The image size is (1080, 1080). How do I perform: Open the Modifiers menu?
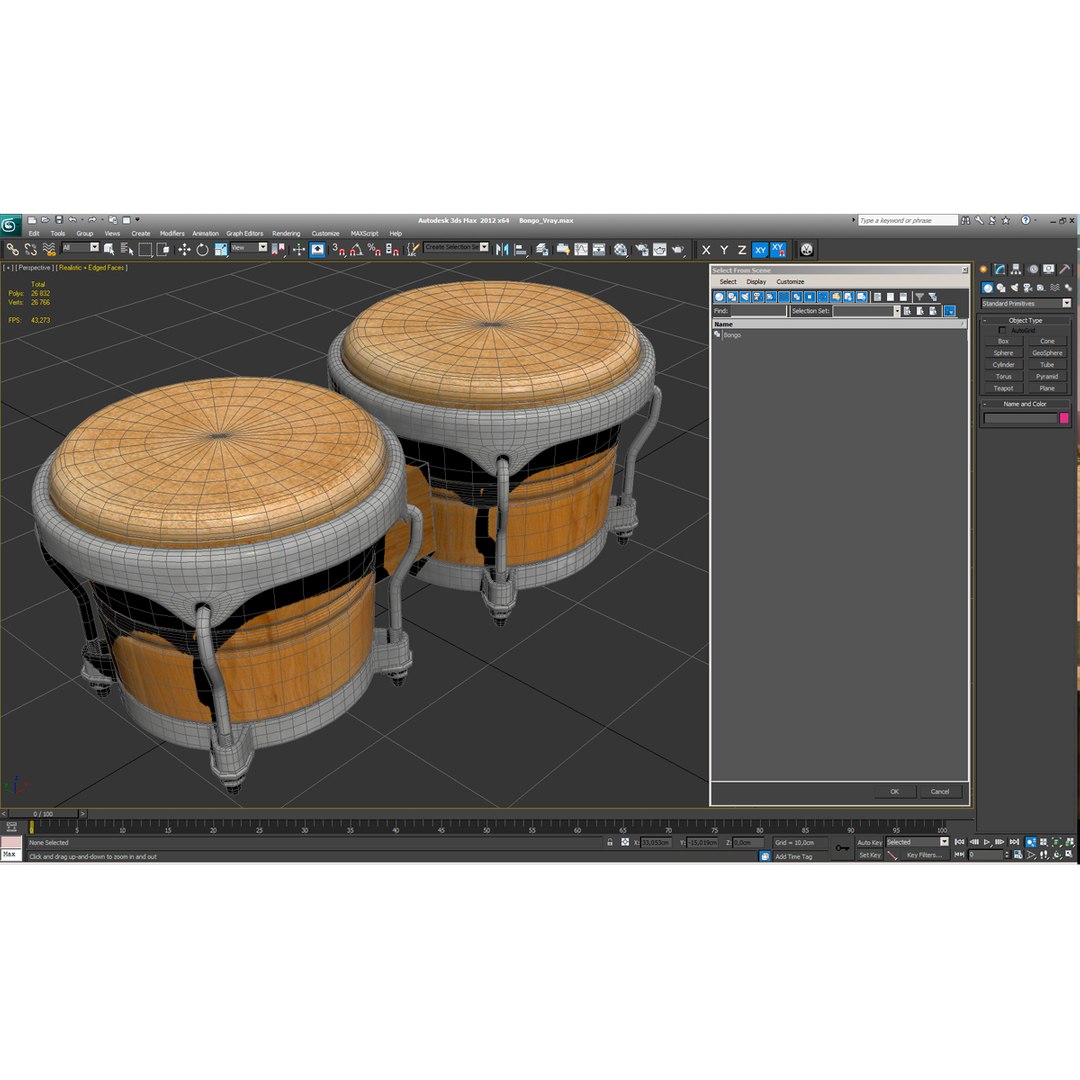click(172, 233)
